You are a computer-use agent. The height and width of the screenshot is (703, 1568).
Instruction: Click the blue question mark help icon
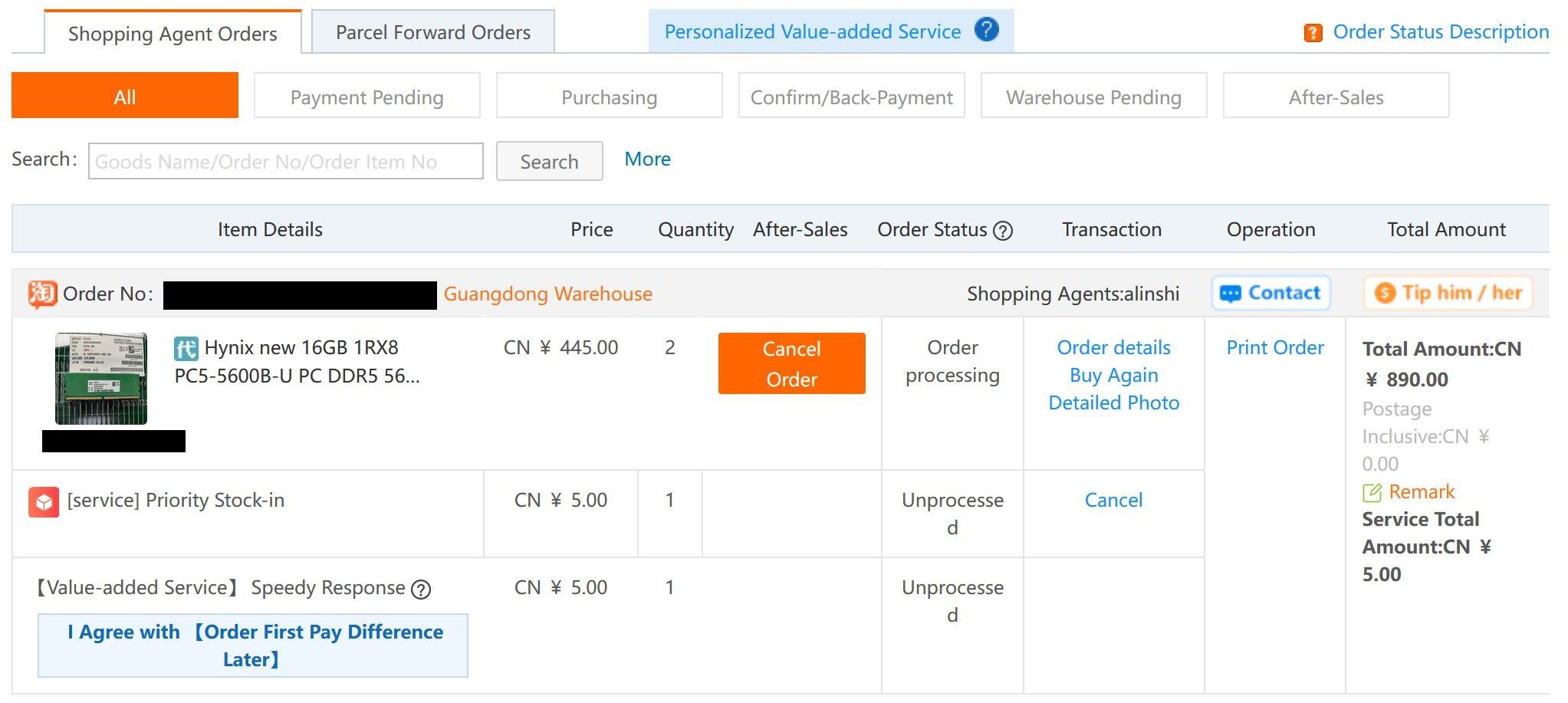pos(986,30)
